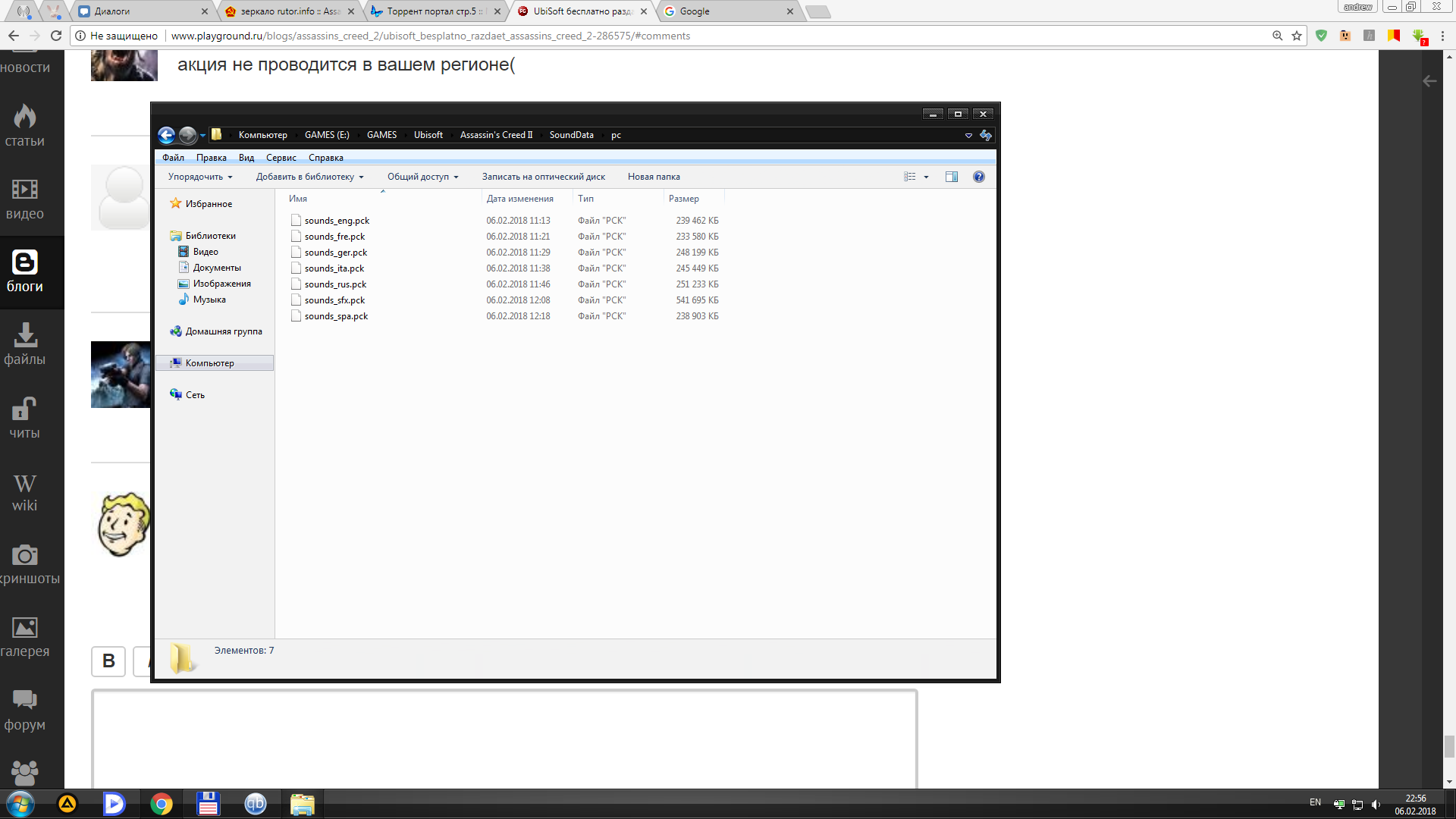
Task: Click Windows Start button
Action: 20,804
